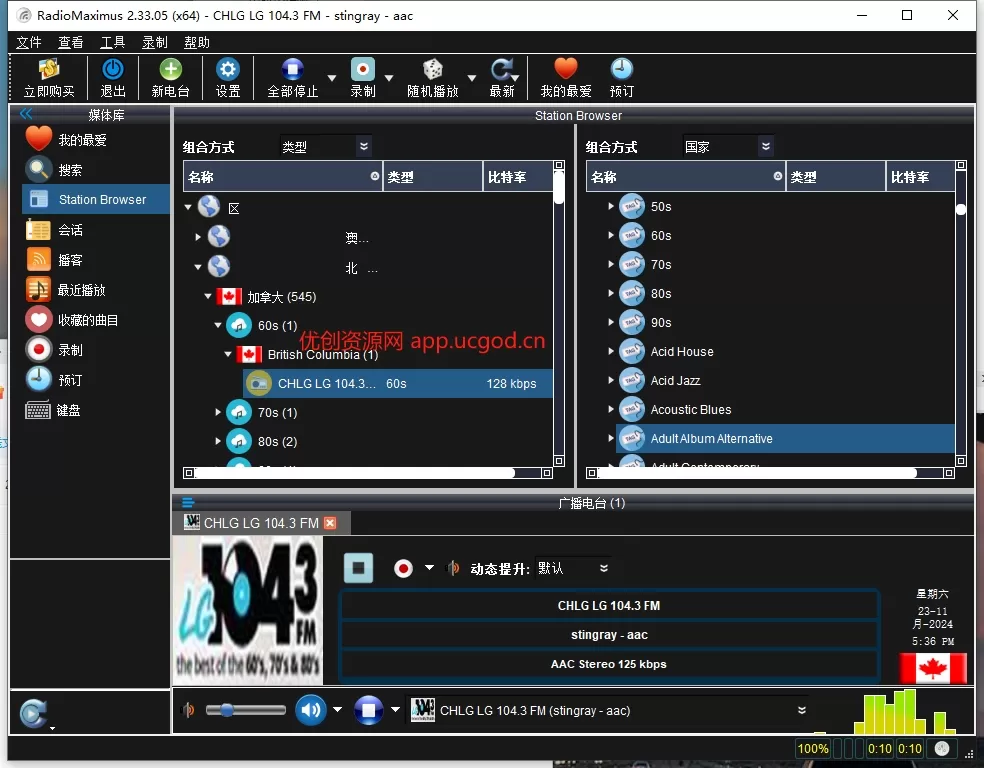The width and height of the screenshot is (984, 768).
Task: Click the 立即购买 buy now toolbar icon
Action: click(x=49, y=78)
